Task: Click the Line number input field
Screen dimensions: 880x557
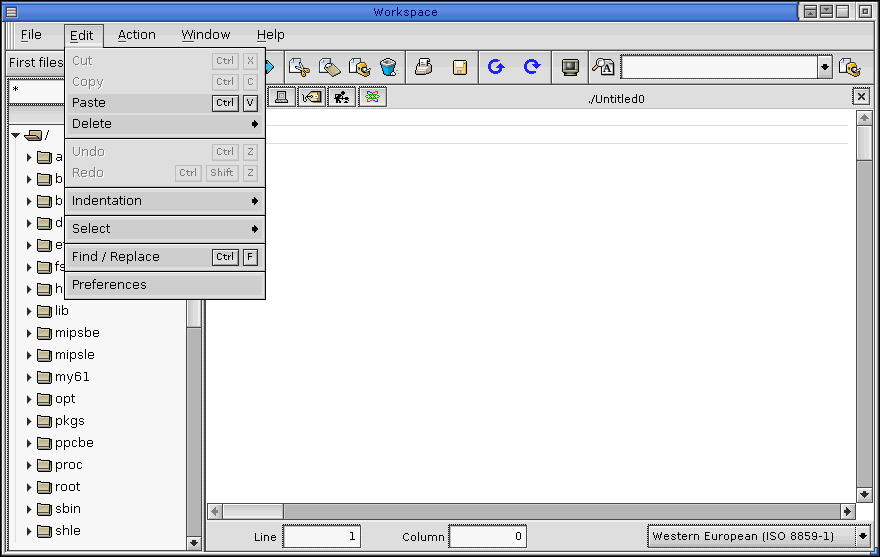Action: pyautogui.click(x=321, y=537)
